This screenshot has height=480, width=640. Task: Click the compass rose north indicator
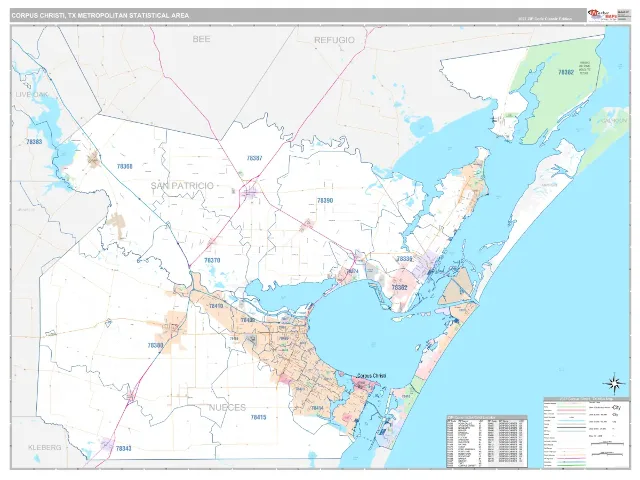point(614,384)
